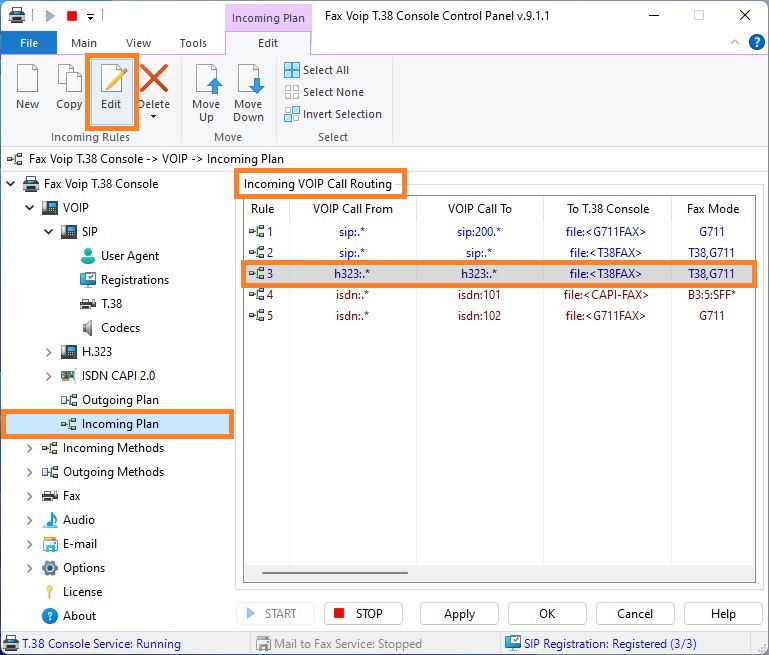This screenshot has width=769, height=655.
Task: Click Invert Selection in the ribbon
Action: point(333,114)
